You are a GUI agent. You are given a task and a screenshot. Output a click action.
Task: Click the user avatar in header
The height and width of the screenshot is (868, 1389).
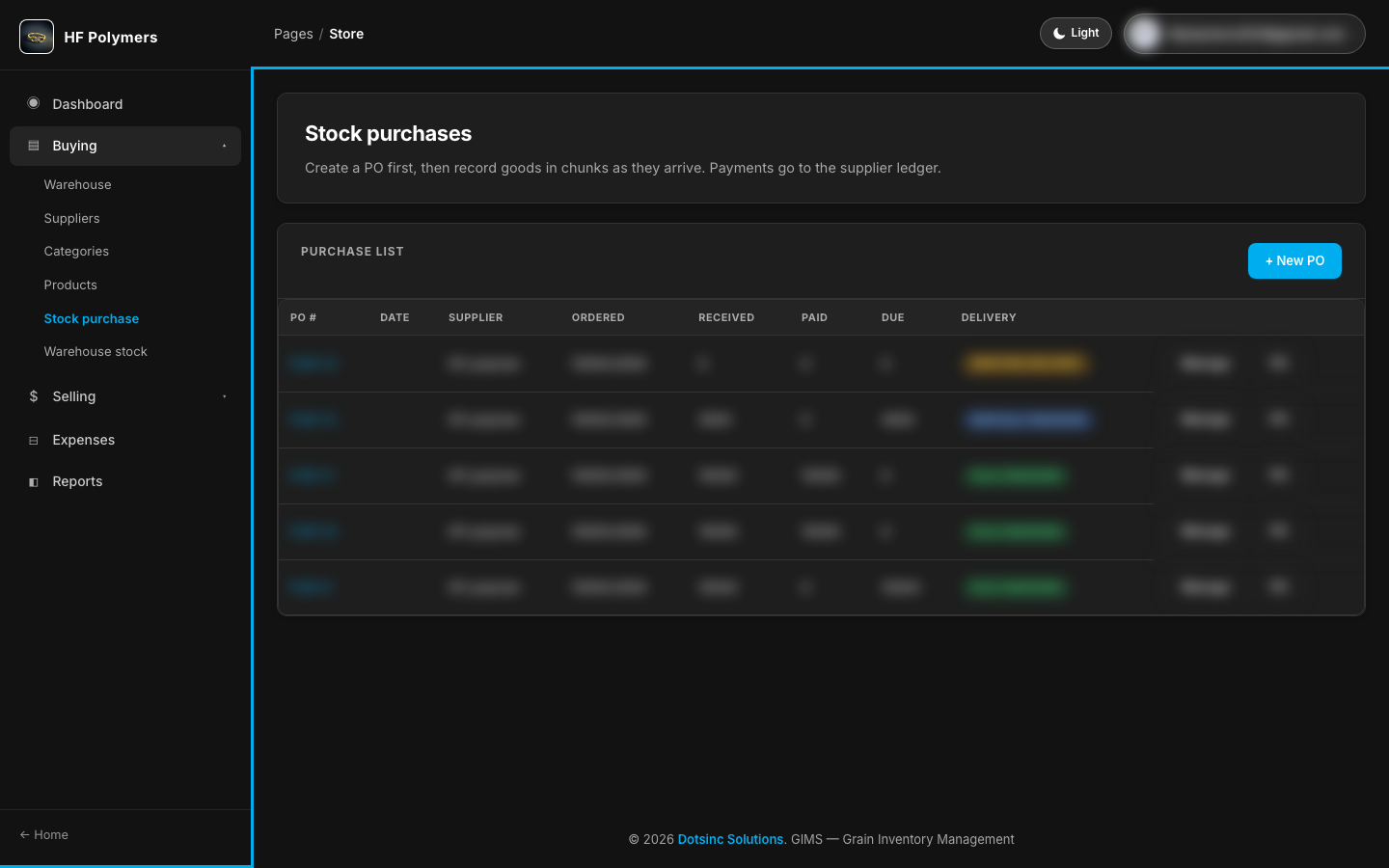coord(1145,34)
